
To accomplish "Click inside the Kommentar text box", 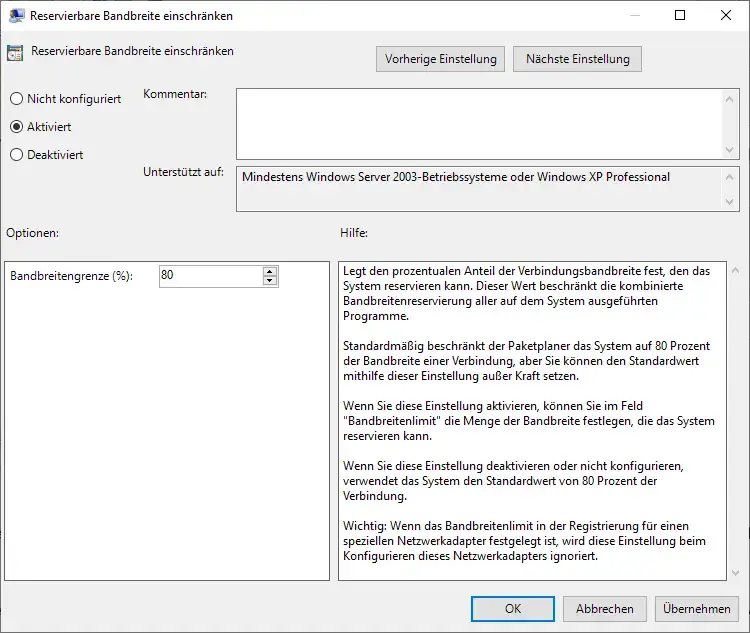I will click(x=478, y=123).
